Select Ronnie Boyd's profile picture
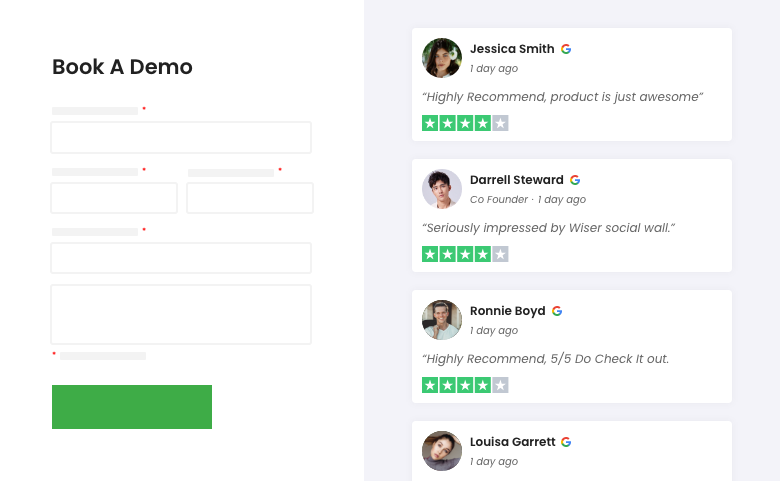 (442, 320)
